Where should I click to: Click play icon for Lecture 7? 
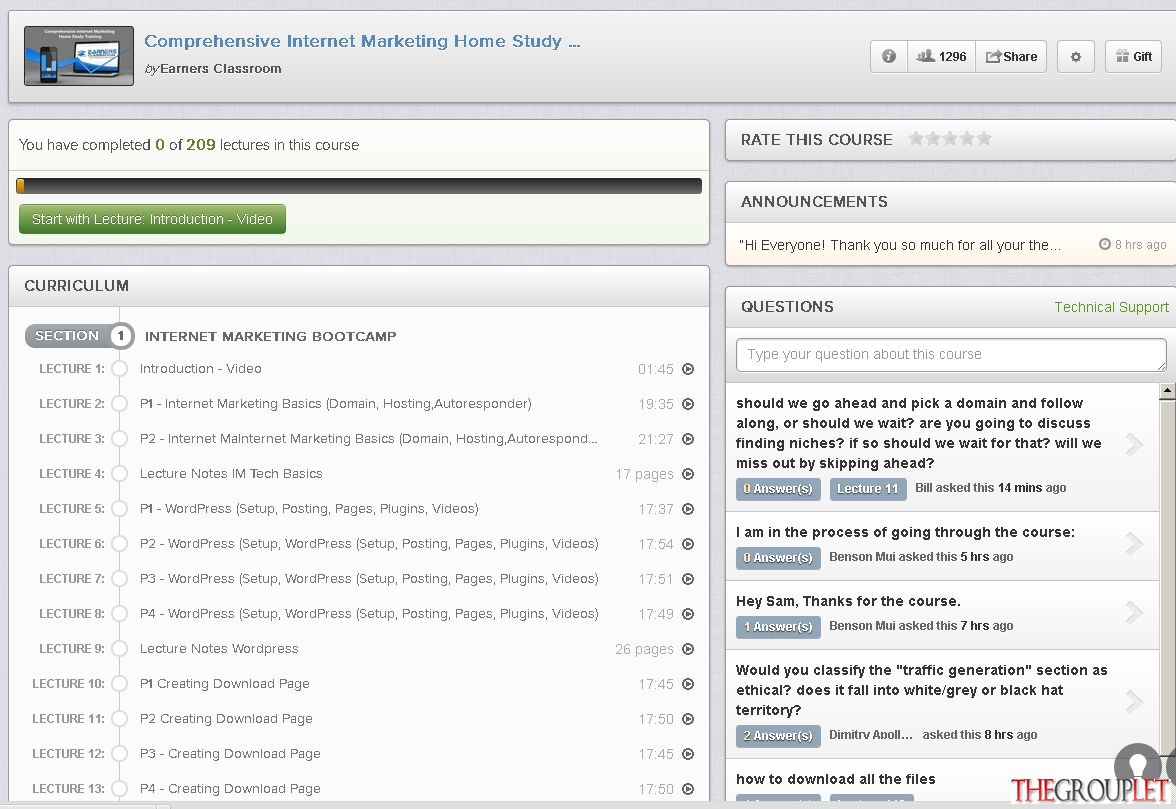(688, 579)
